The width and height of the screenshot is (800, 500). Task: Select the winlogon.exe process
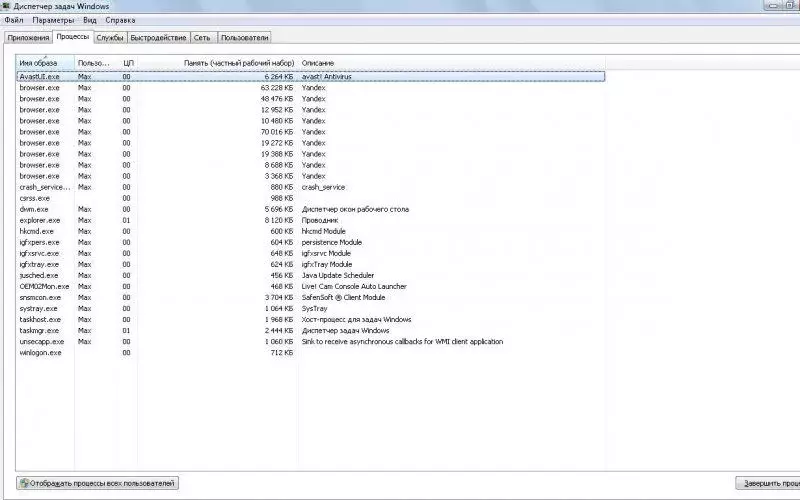pyautogui.click(x=310, y=353)
